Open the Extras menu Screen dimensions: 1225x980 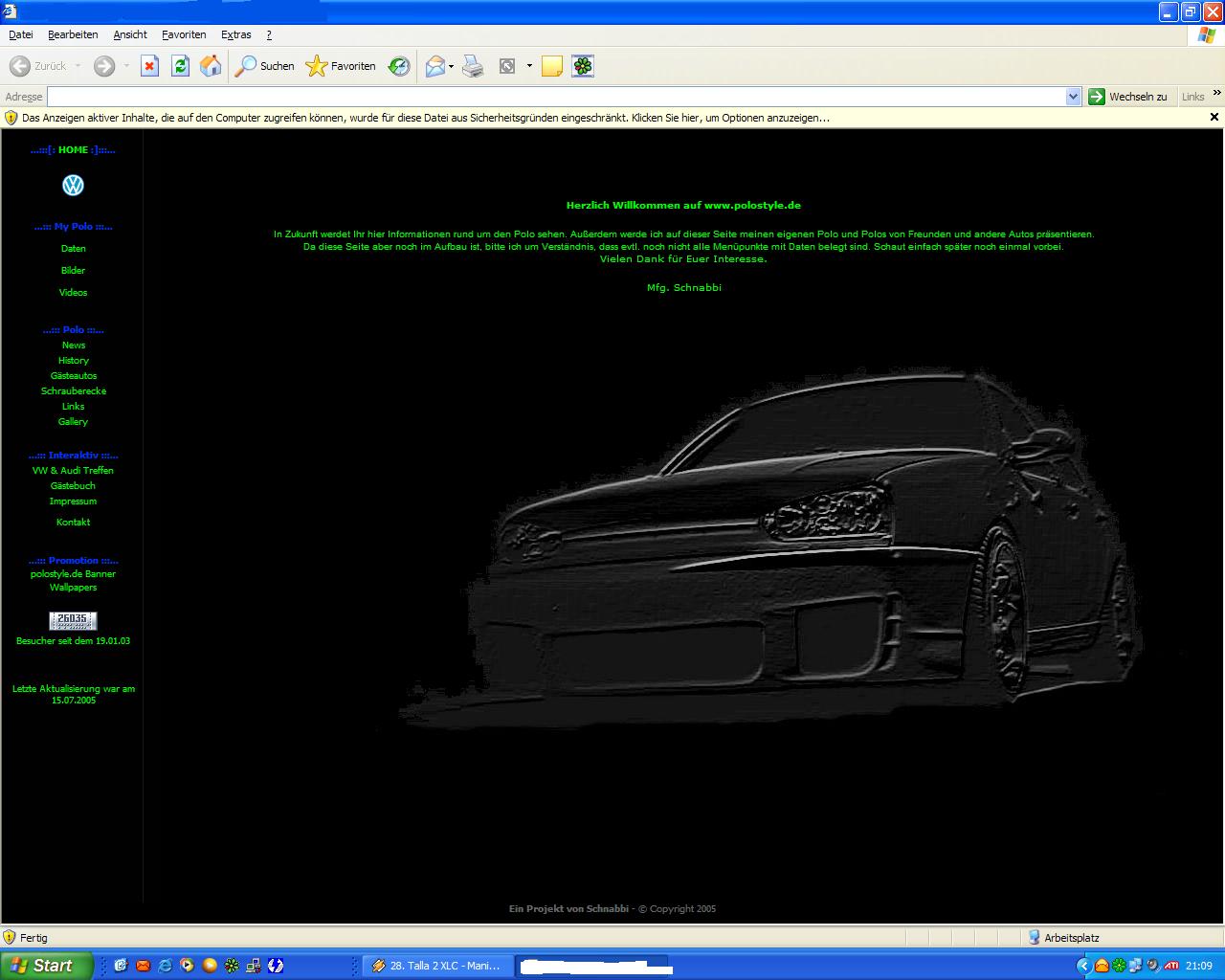point(236,34)
